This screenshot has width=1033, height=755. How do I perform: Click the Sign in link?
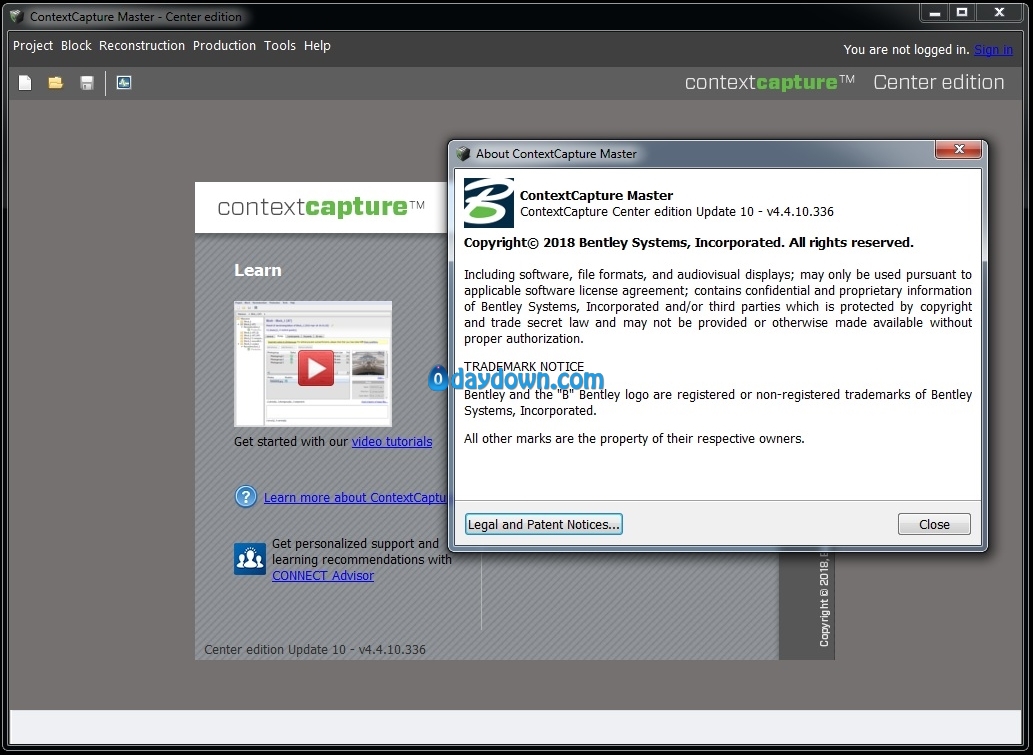click(993, 49)
